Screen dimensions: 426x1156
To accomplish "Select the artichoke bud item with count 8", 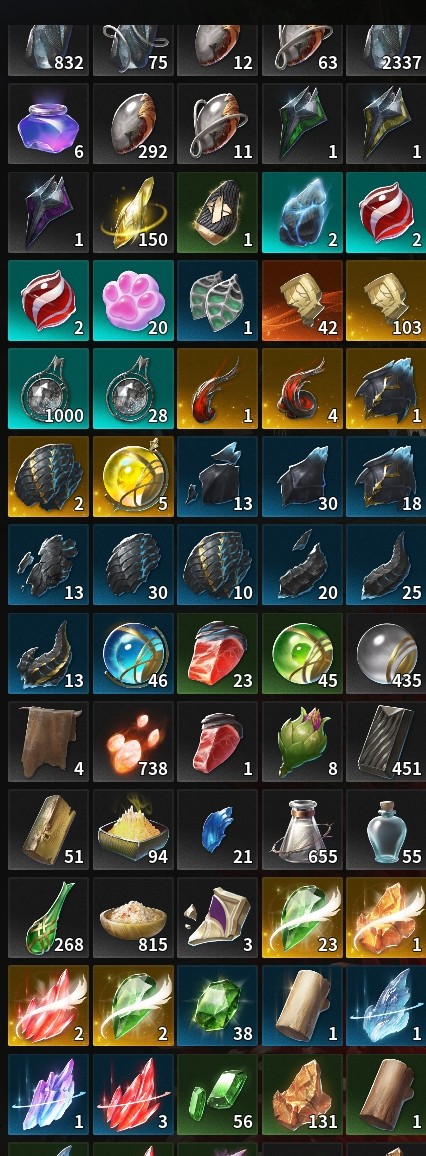I will tap(302, 742).
